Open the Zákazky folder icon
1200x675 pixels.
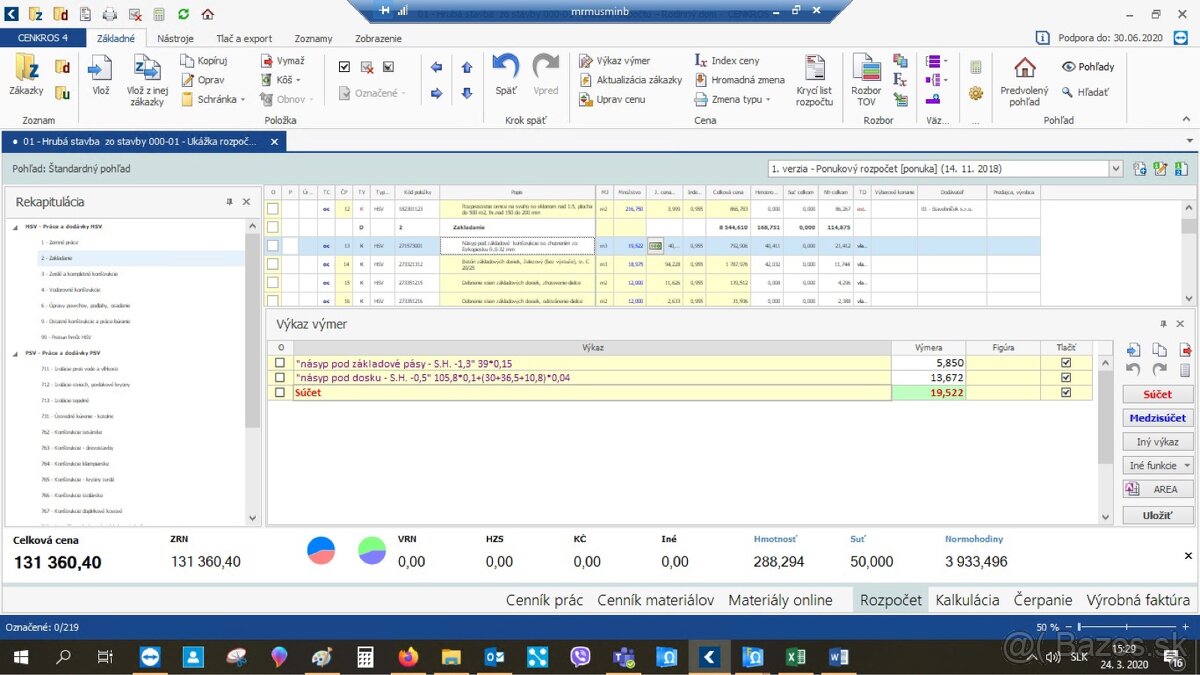click(x=26, y=69)
